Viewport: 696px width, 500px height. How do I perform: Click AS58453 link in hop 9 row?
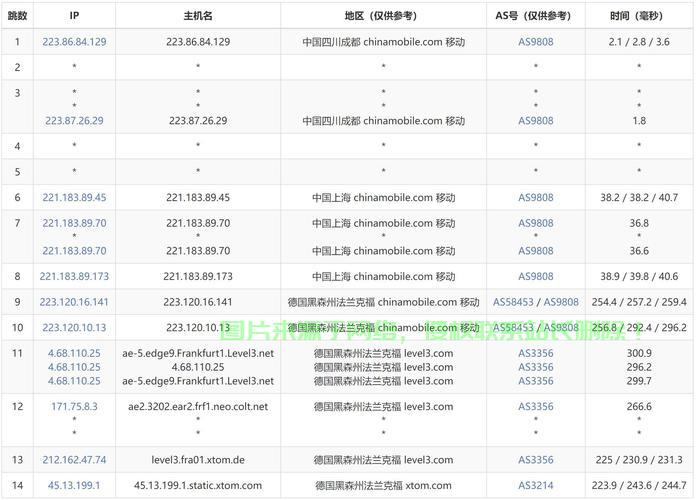pos(513,302)
